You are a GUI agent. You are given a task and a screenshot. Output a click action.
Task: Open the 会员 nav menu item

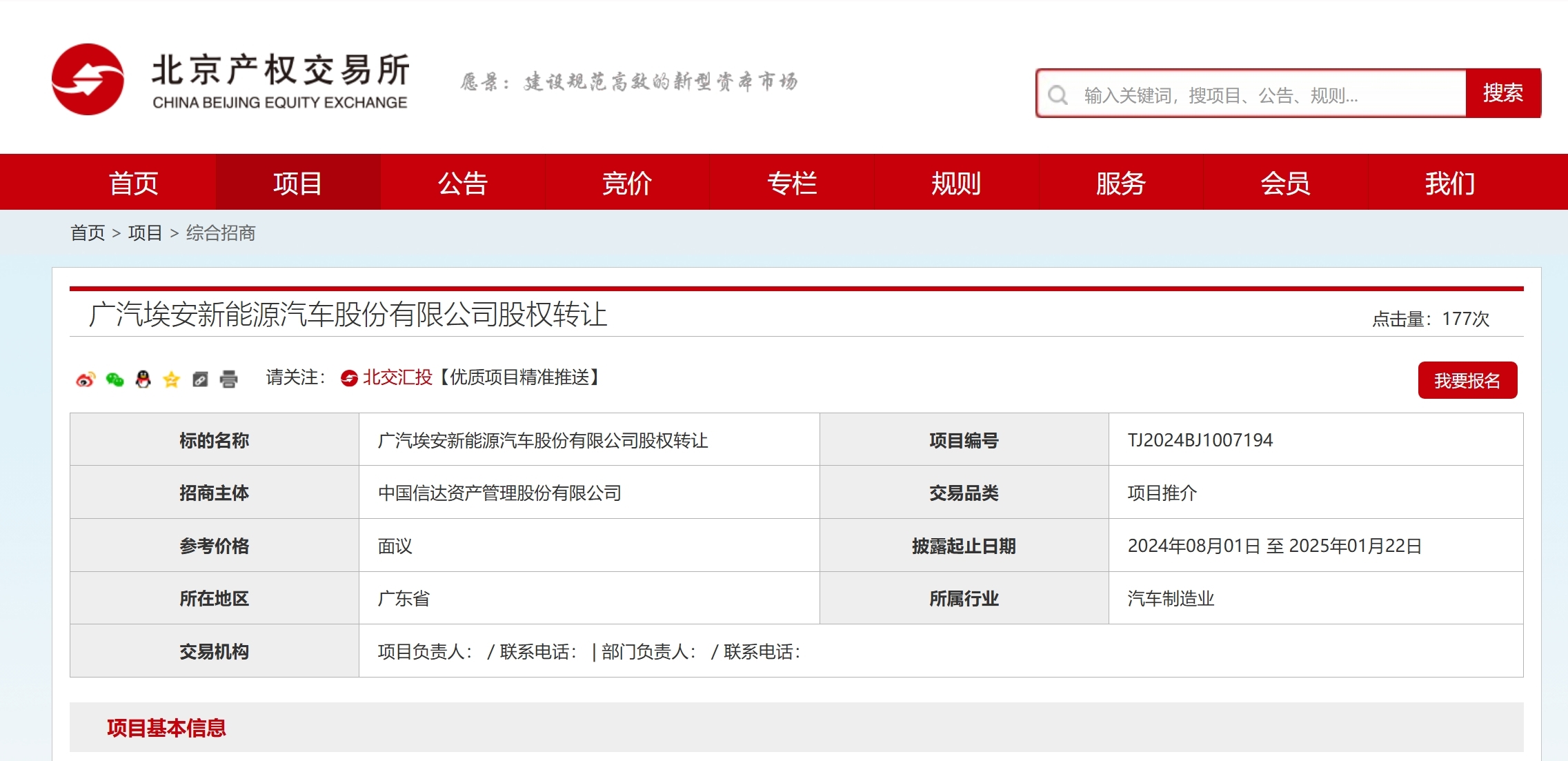1285,183
